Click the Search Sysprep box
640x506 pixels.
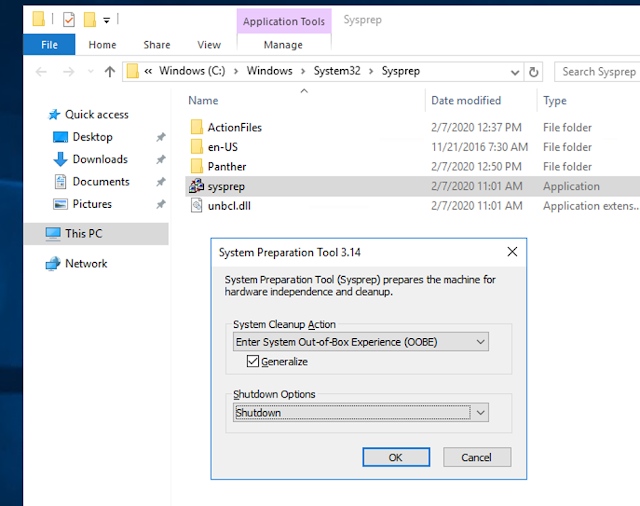tap(598, 72)
